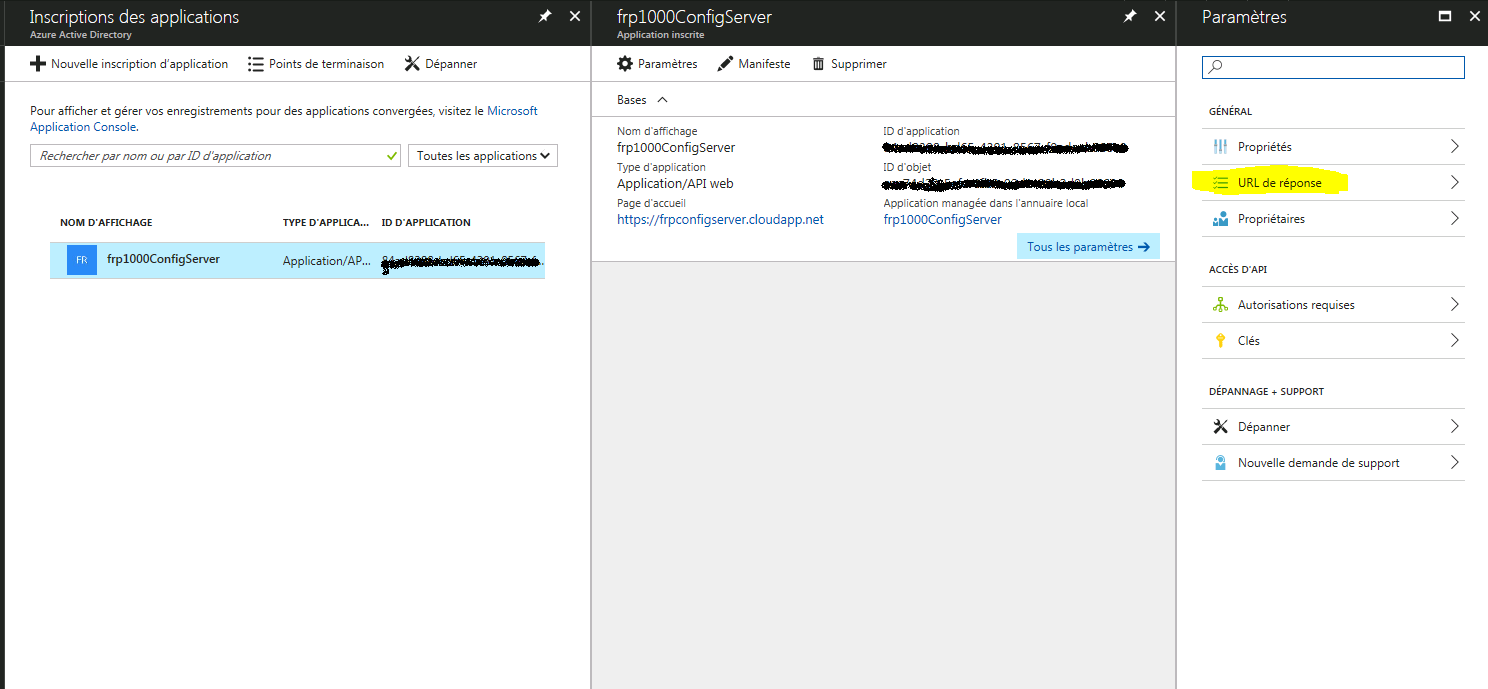Select Nouvelle inscription d'application
Screen dimensions: 1488x689
tap(139, 64)
